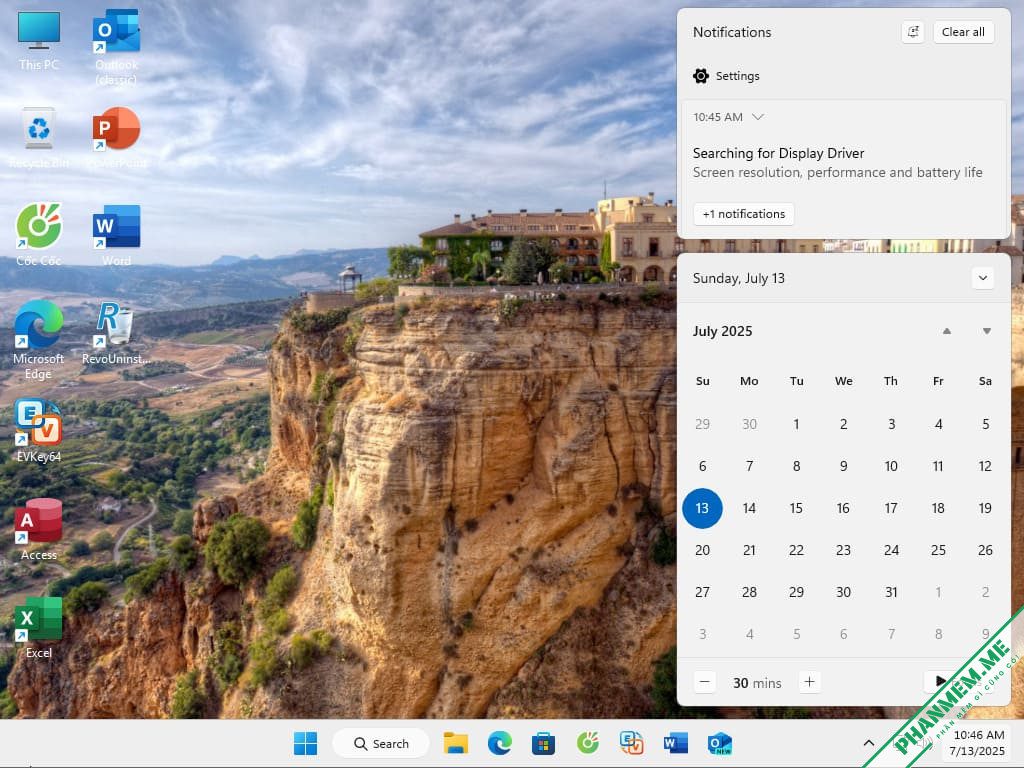Viewport: 1024px width, 768px height.
Task: Launch Microsoft Edge from the taskbar
Action: (x=500, y=743)
